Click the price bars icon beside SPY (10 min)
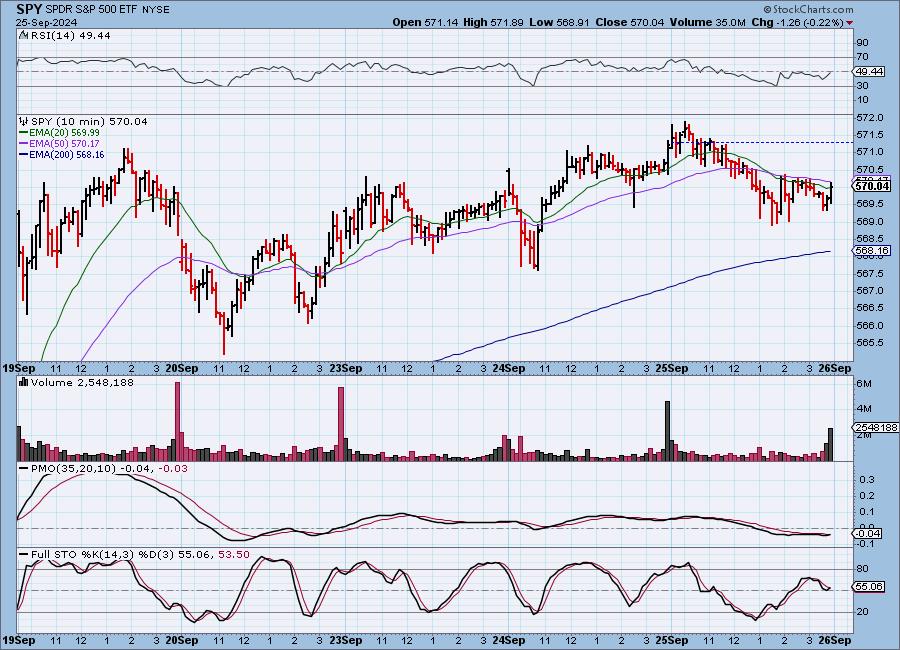This screenshot has width=900, height=650. [x=24, y=121]
